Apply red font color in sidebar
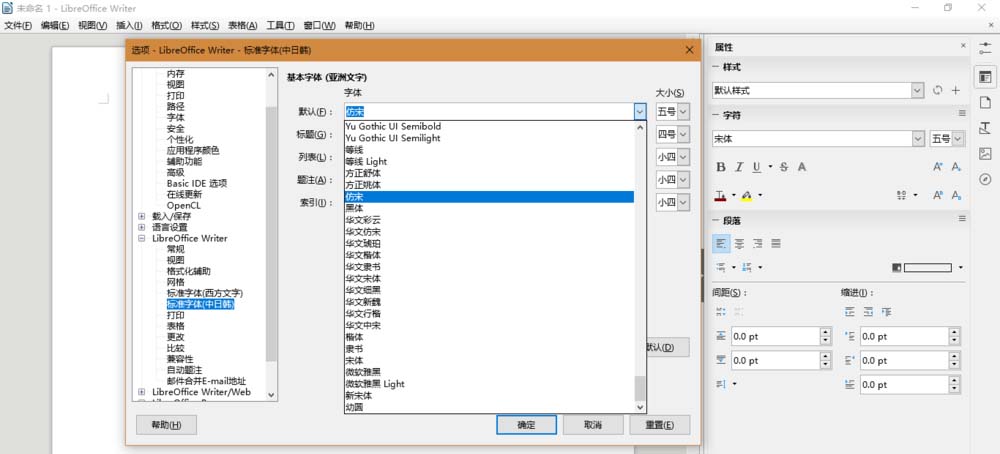This screenshot has width=1000, height=454. (x=721, y=194)
